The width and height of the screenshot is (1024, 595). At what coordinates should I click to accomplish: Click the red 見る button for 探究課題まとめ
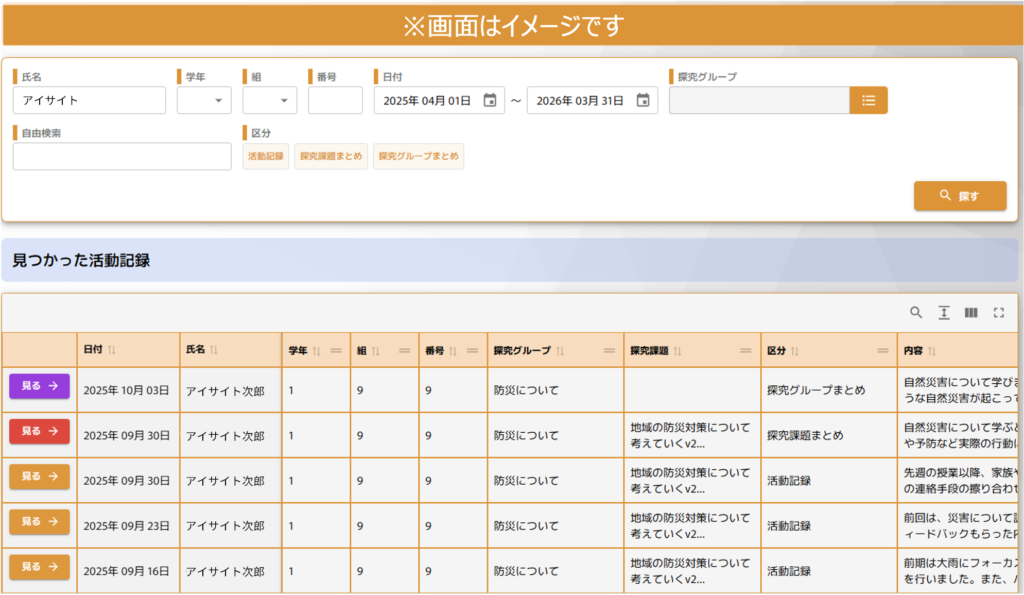click(40, 431)
